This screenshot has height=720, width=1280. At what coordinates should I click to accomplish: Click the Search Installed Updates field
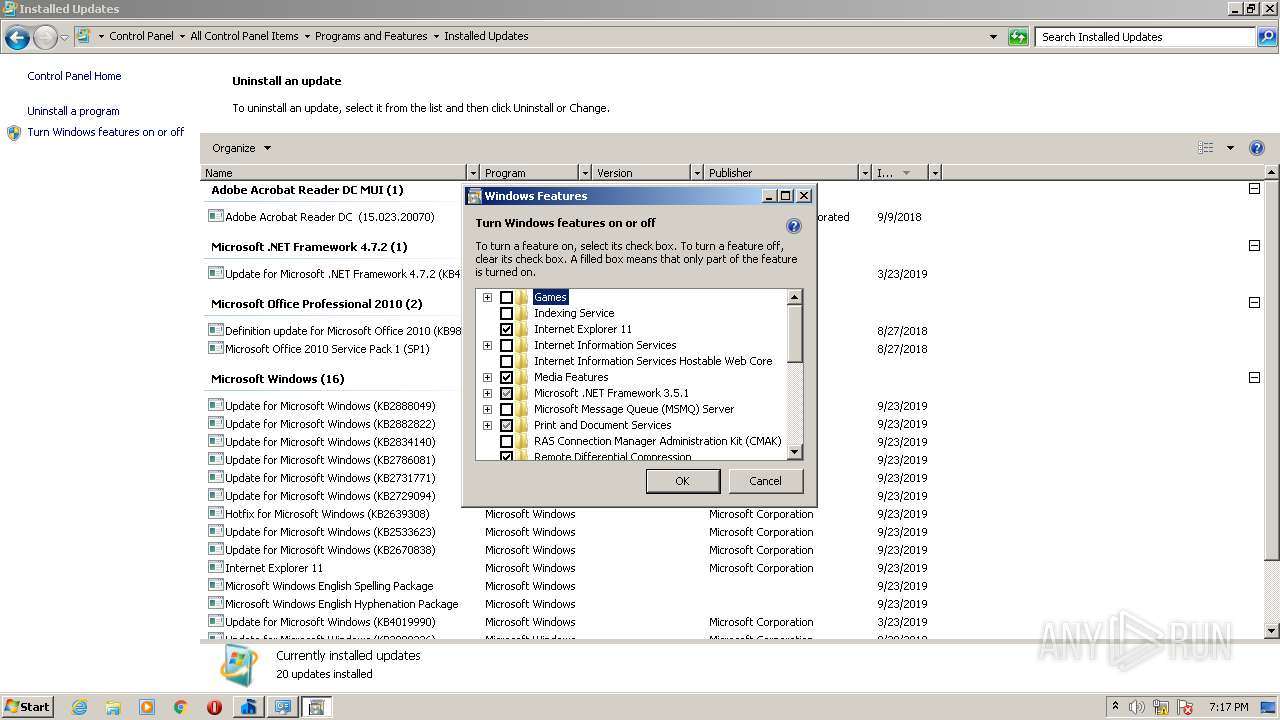click(1146, 37)
